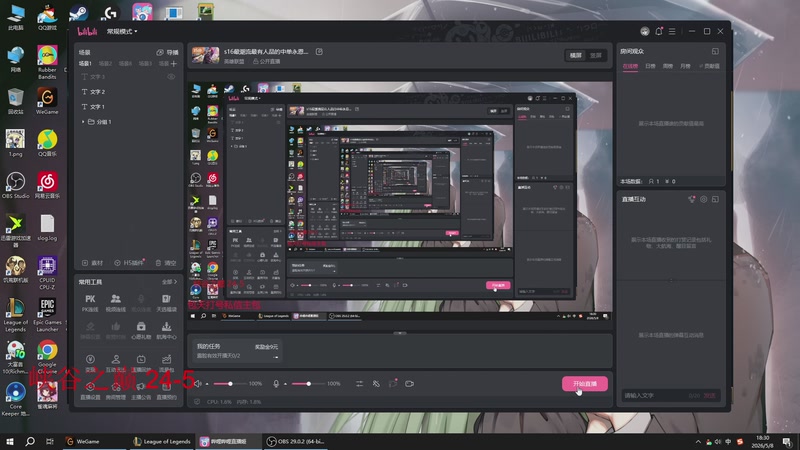The image size is (800, 450).
Task: Click the 开始直播 start streaming button
Action: (x=585, y=384)
